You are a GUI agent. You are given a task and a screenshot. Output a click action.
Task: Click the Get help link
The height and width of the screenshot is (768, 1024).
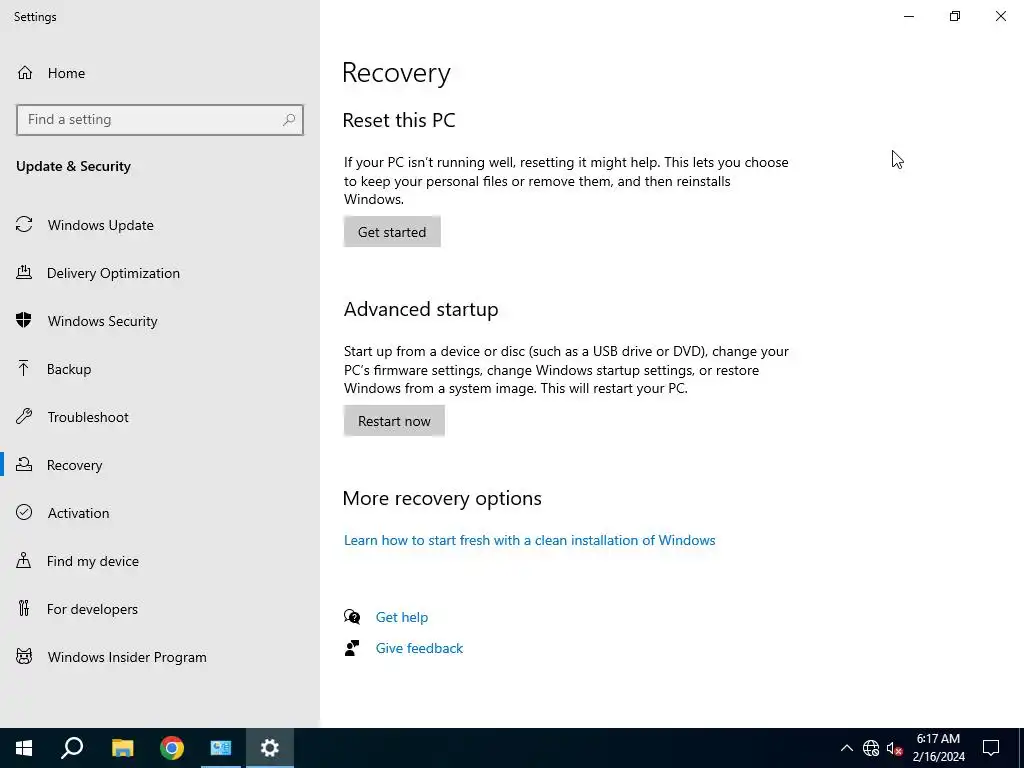(x=402, y=617)
